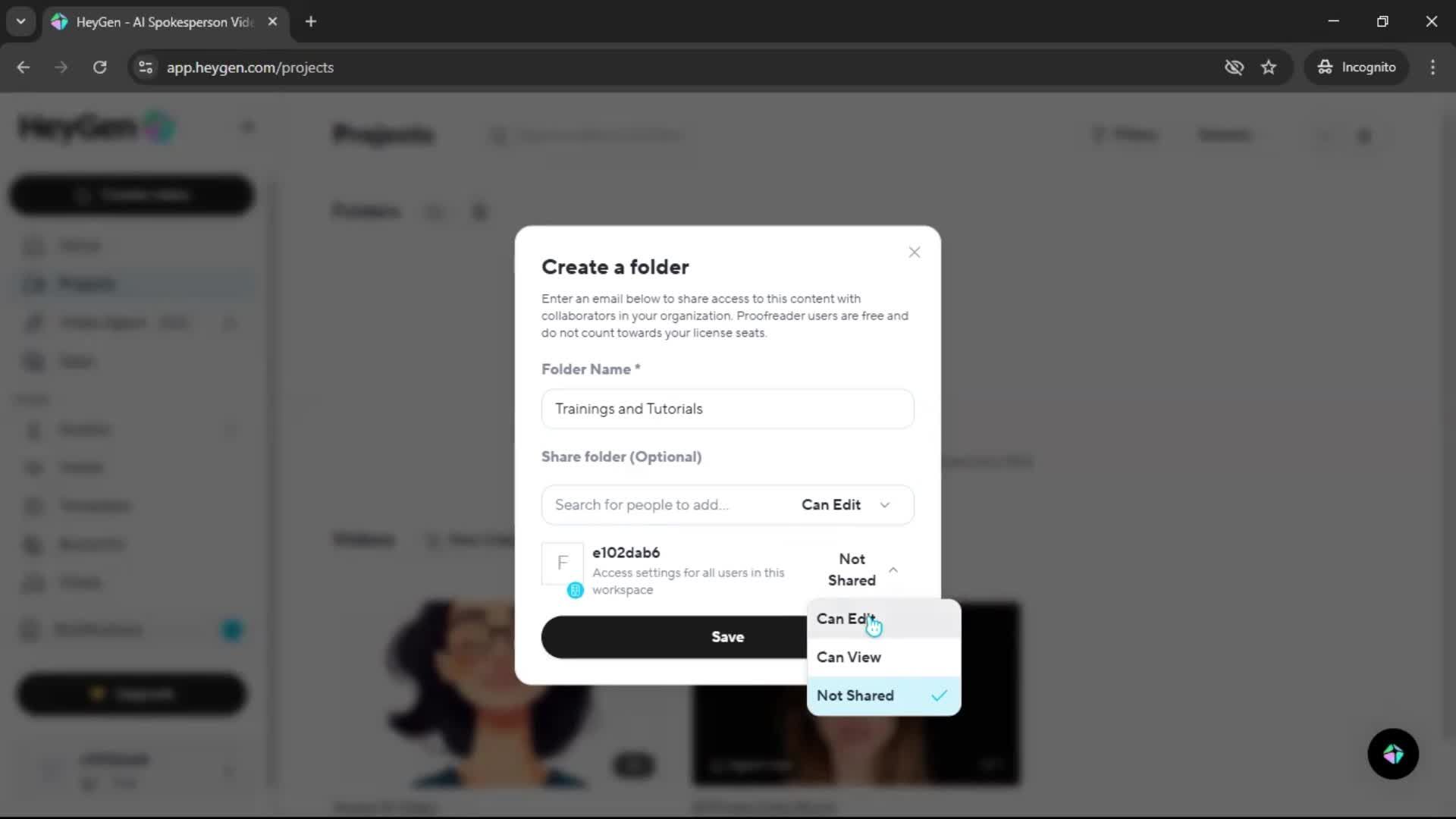
Task: Go back to the previous page
Action: pyautogui.click(x=24, y=67)
